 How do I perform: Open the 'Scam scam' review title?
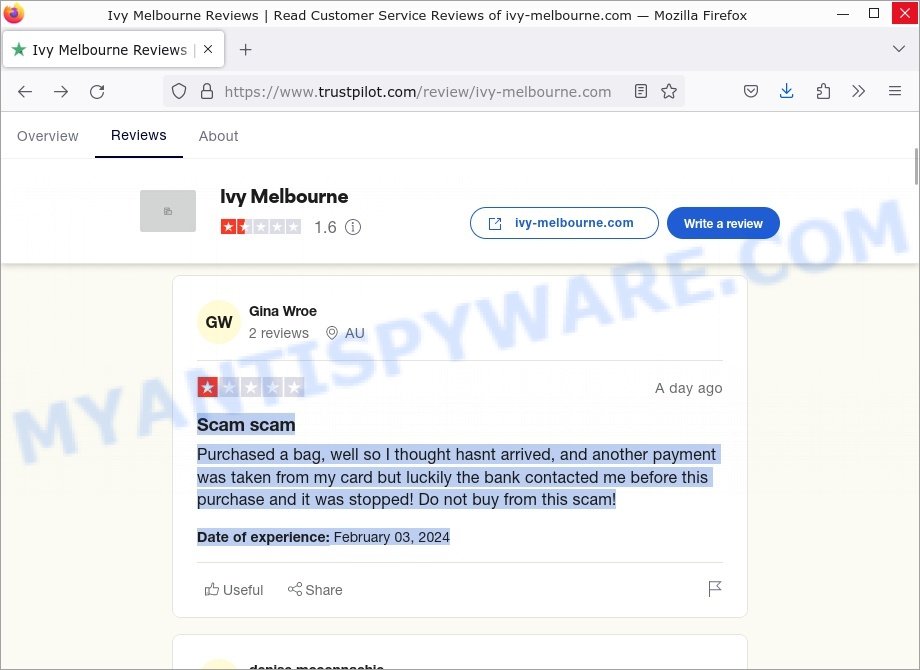(x=246, y=424)
